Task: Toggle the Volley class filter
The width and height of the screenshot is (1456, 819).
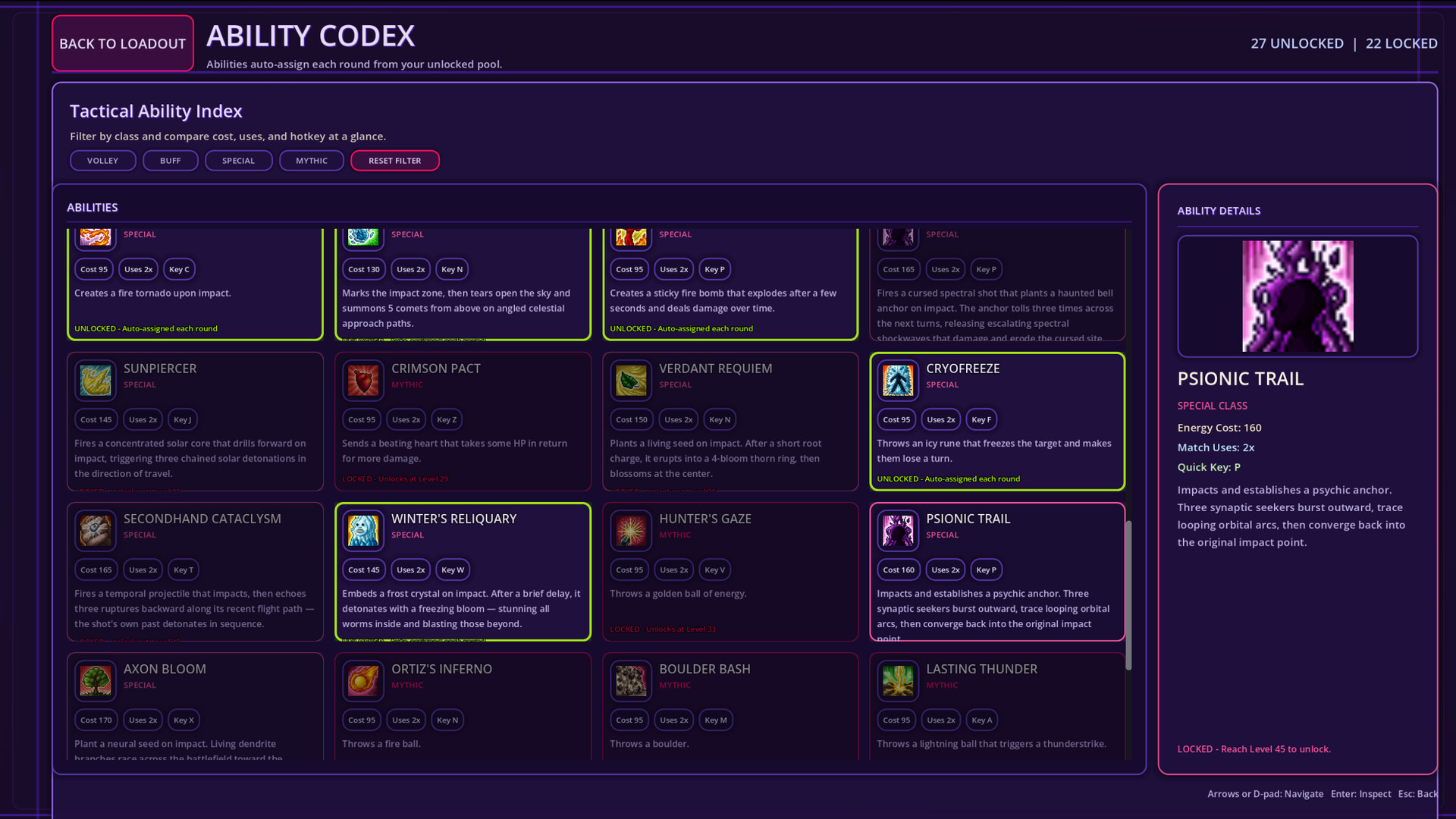Action: tap(102, 161)
